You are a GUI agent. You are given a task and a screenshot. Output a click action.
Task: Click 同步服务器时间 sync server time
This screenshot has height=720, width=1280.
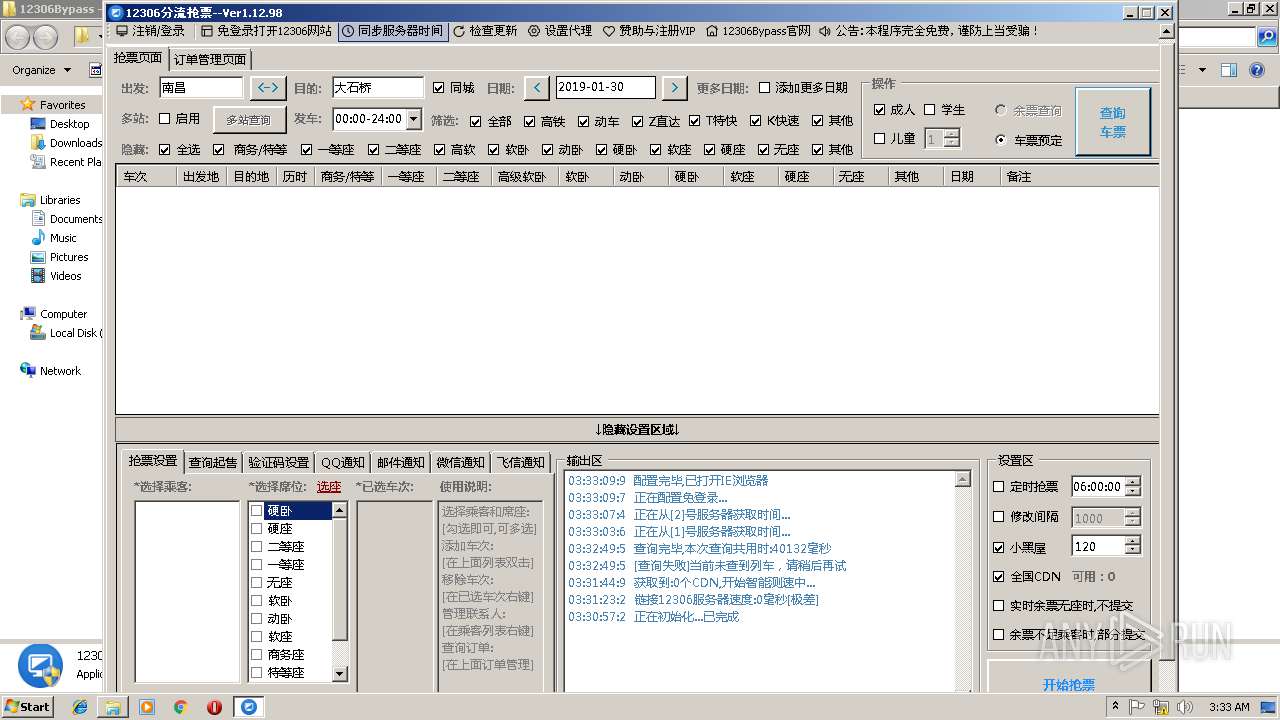point(392,31)
